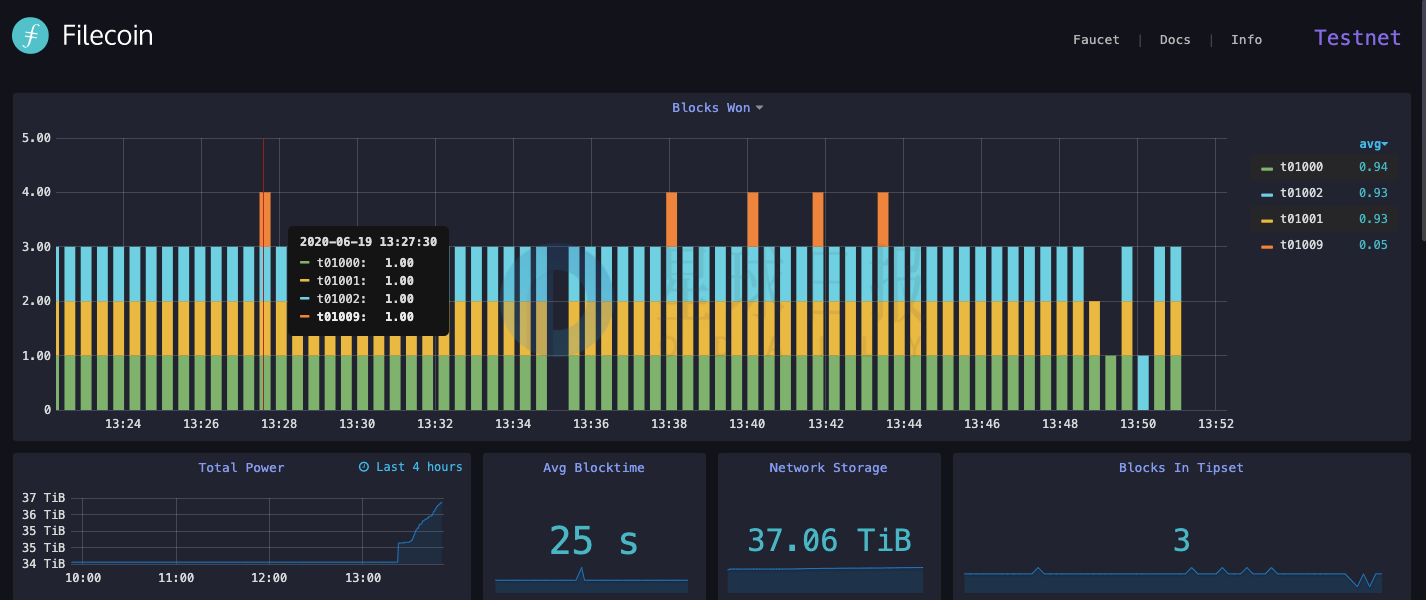The height and width of the screenshot is (600, 1426).
Task: Click the 0.05 avg value for t01009
Action: click(1373, 245)
